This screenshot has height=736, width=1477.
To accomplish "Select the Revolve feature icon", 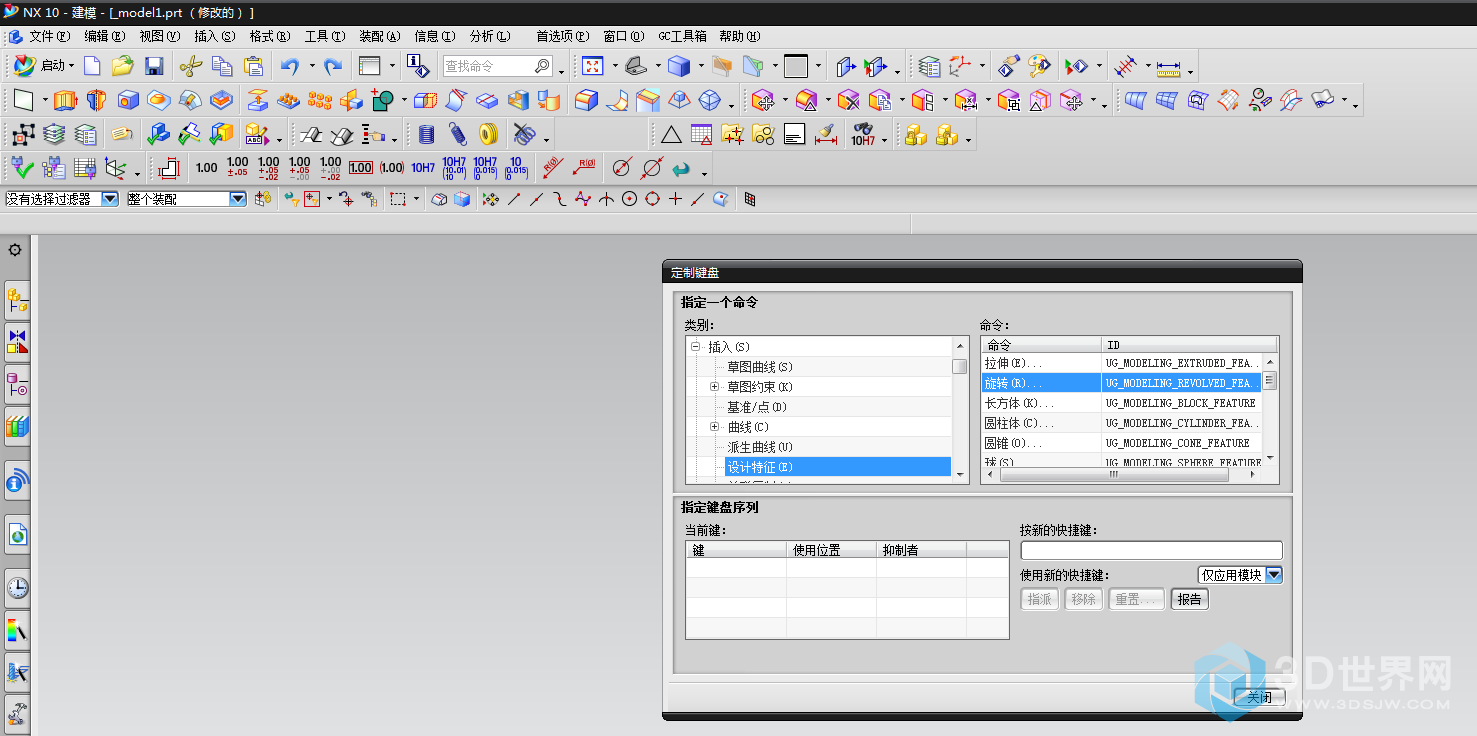I will tap(96, 100).
